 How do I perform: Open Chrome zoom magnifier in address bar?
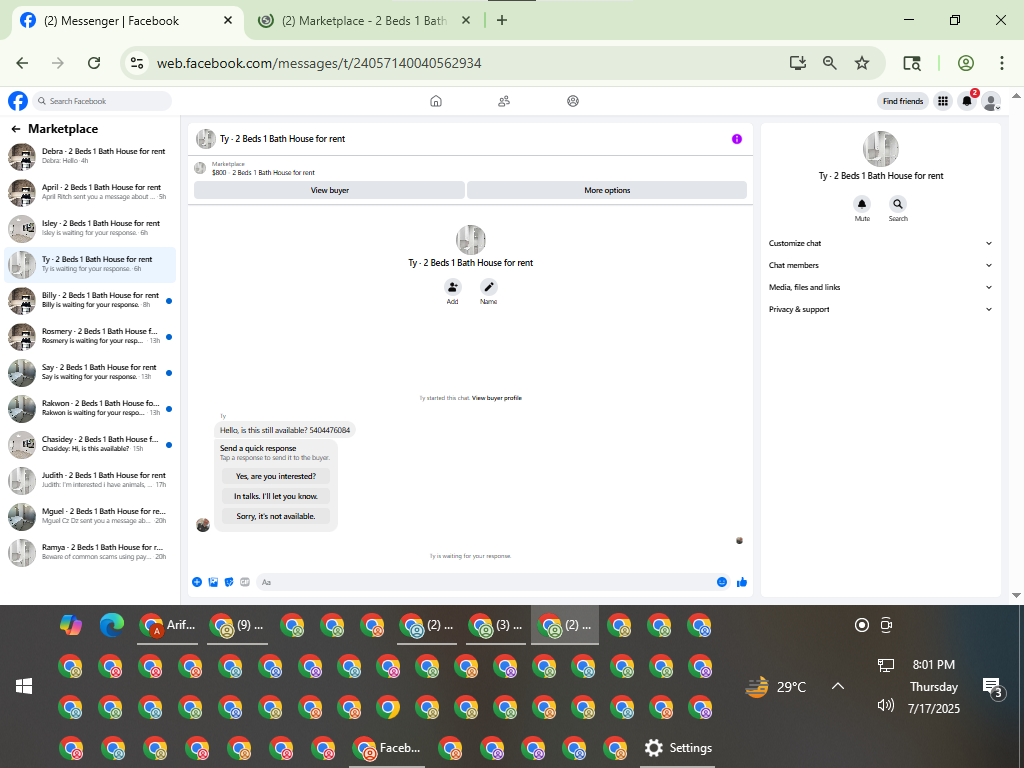pos(829,63)
